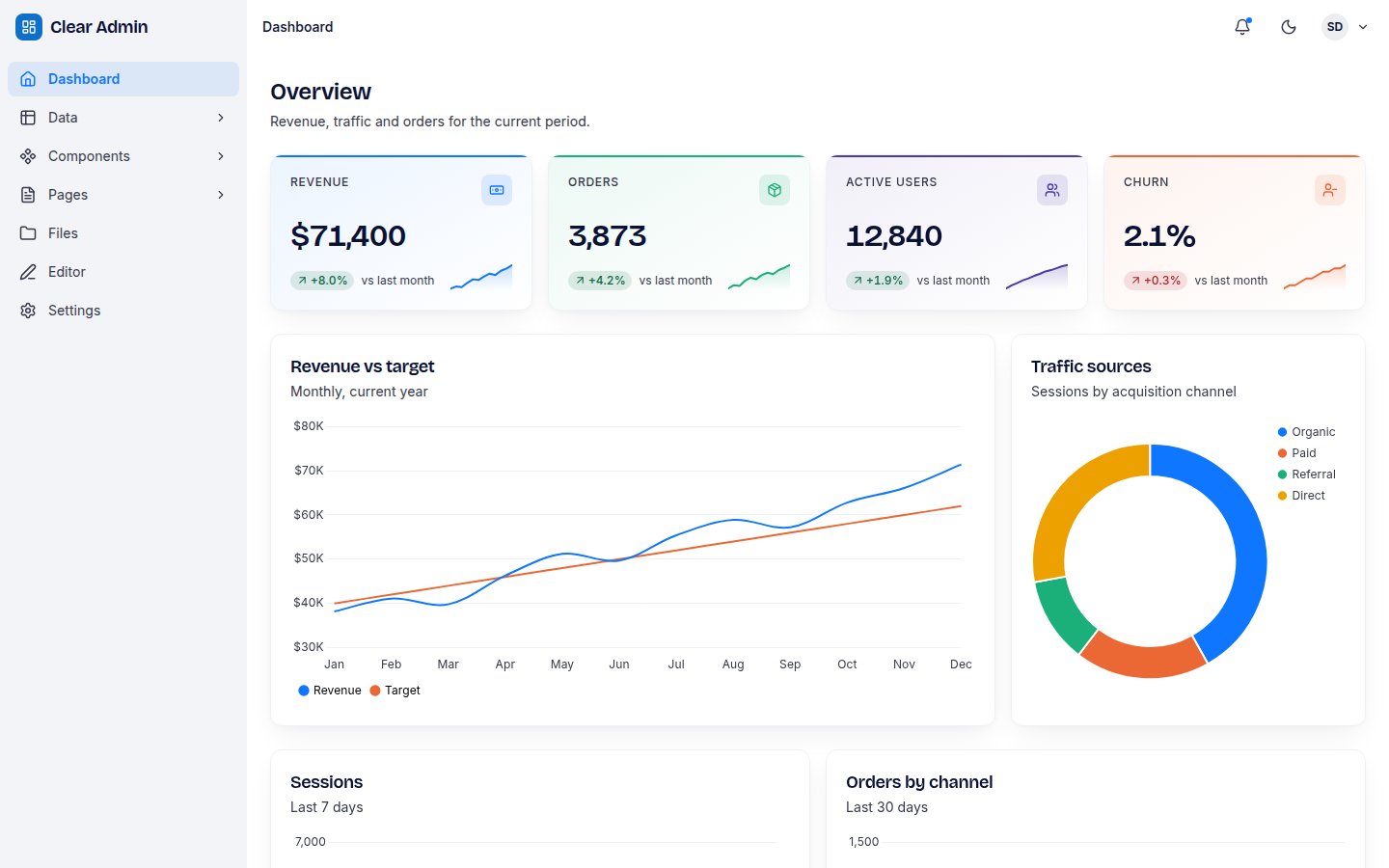Viewport: 1389px width, 868px height.
Task: Click the Pages document icon
Action: 28,195
